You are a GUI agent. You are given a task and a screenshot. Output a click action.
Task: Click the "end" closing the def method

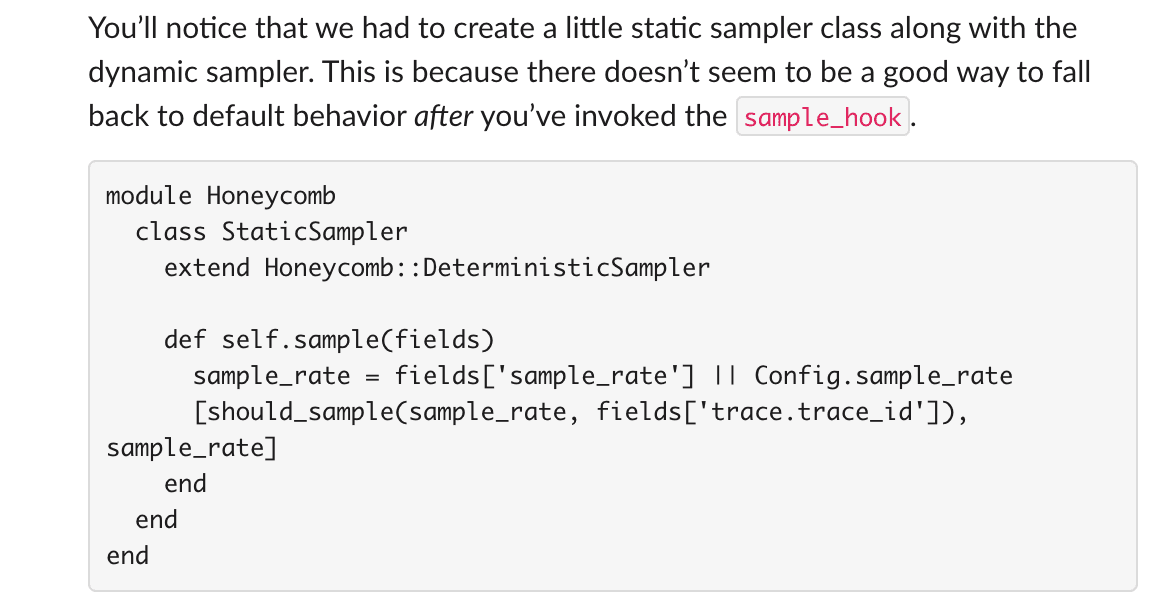coord(185,484)
